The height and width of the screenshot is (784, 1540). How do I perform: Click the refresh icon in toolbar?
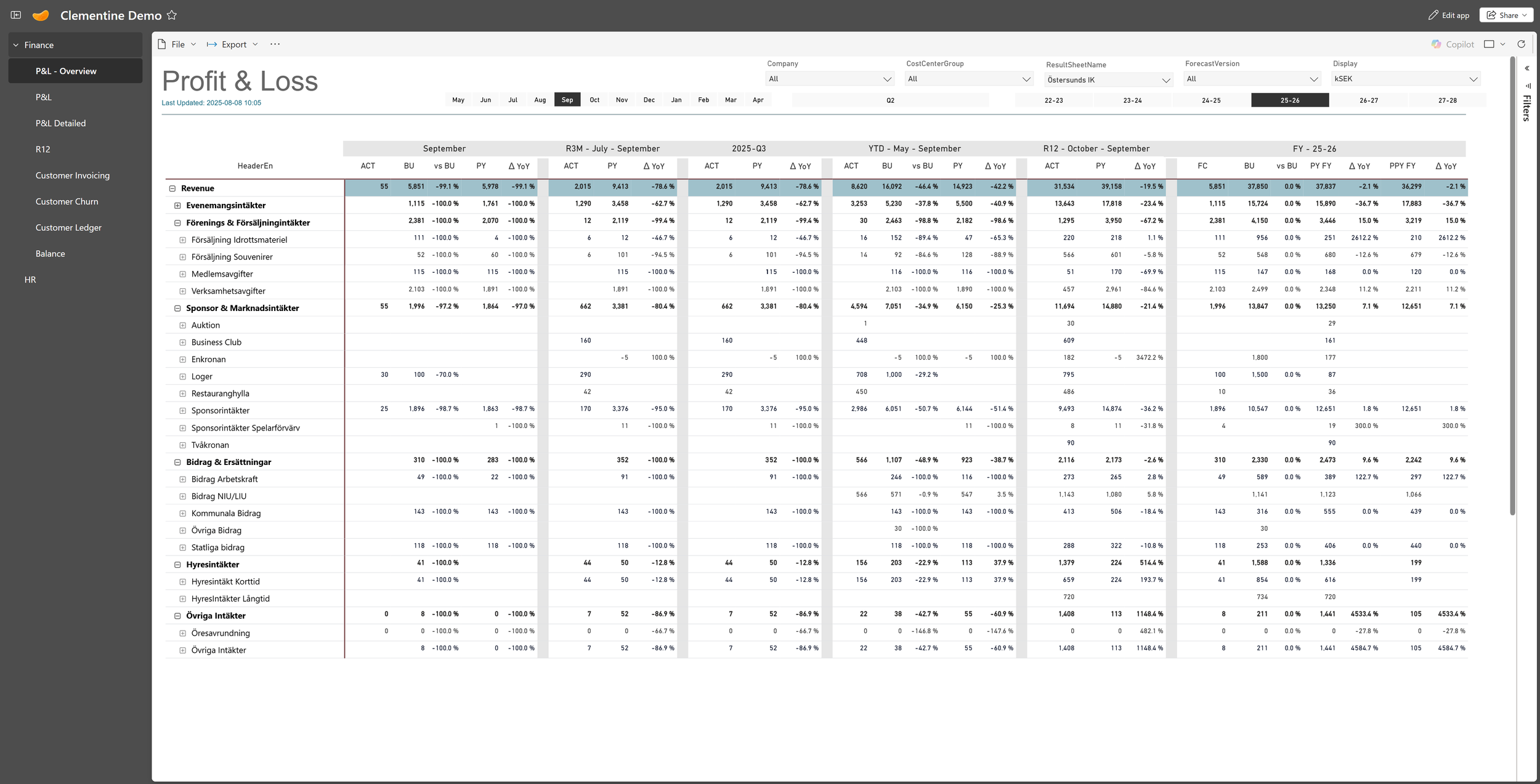pyautogui.click(x=1521, y=44)
